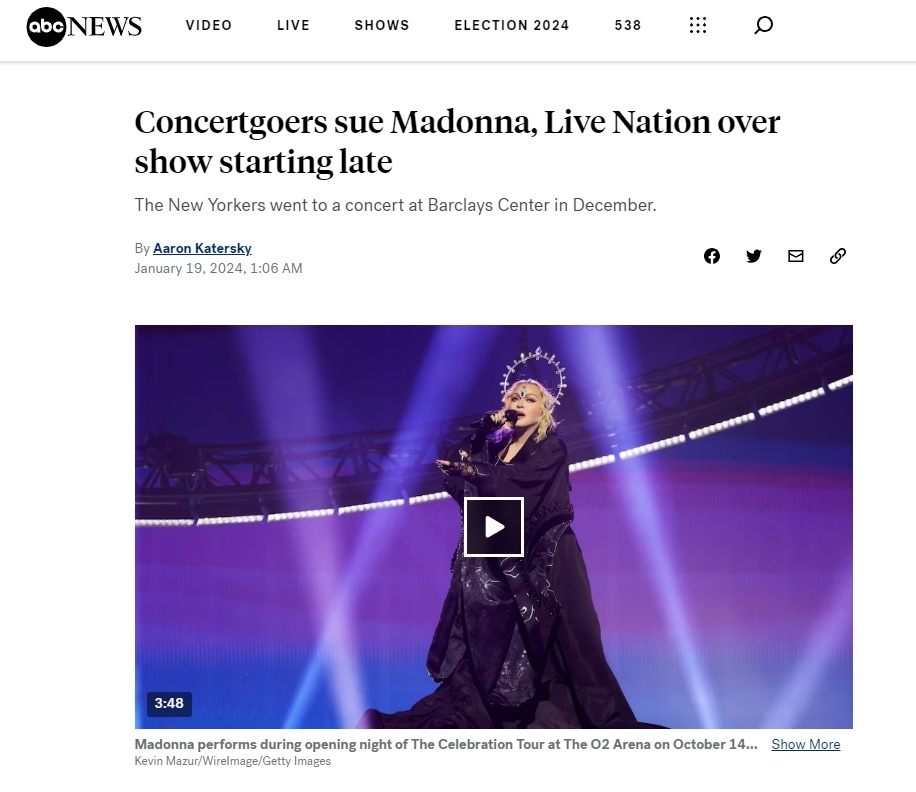Open the ABC News logo homepage
916x792 pixels.
click(x=84, y=26)
